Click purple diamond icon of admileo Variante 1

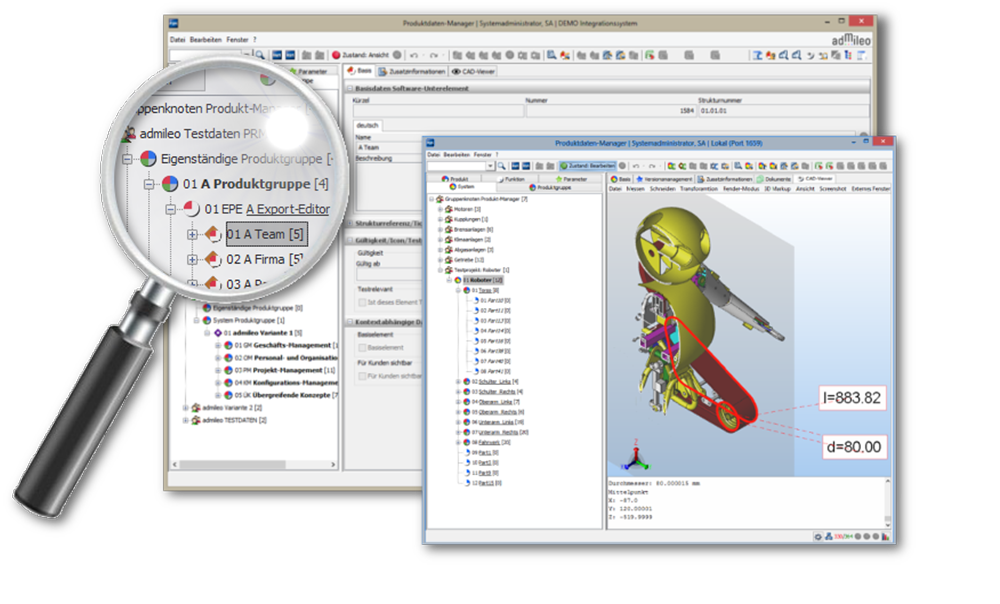point(217,333)
